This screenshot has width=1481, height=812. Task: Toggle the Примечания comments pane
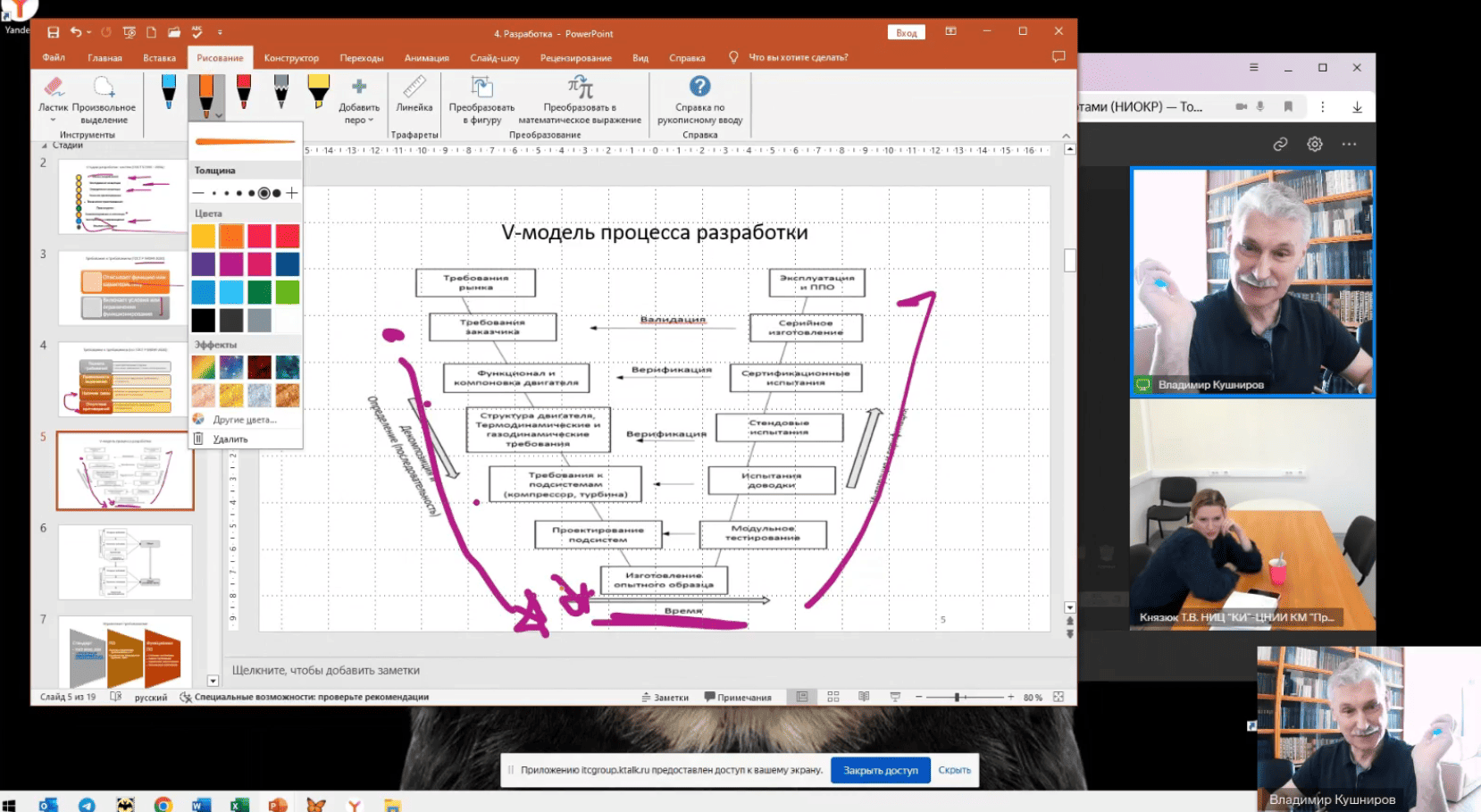[738, 698]
